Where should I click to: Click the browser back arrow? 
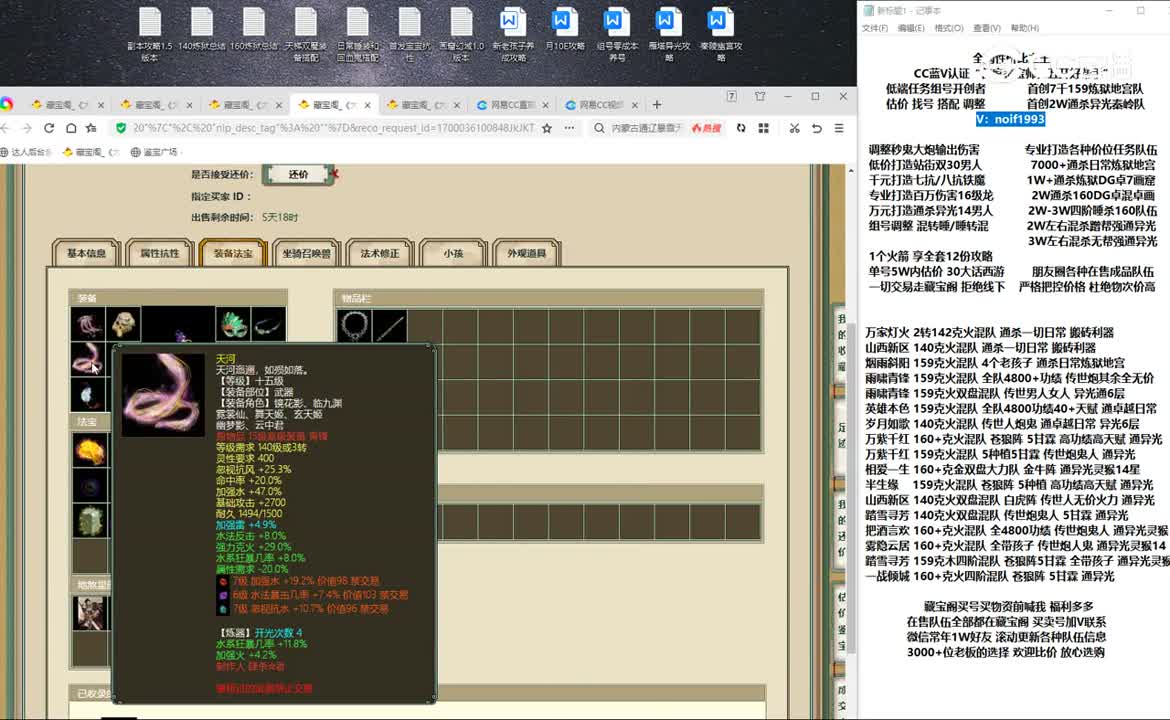point(5,128)
